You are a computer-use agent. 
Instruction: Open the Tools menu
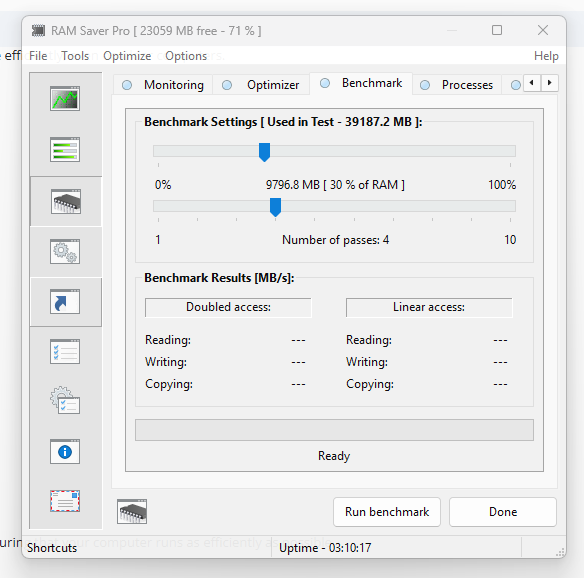coord(75,56)
